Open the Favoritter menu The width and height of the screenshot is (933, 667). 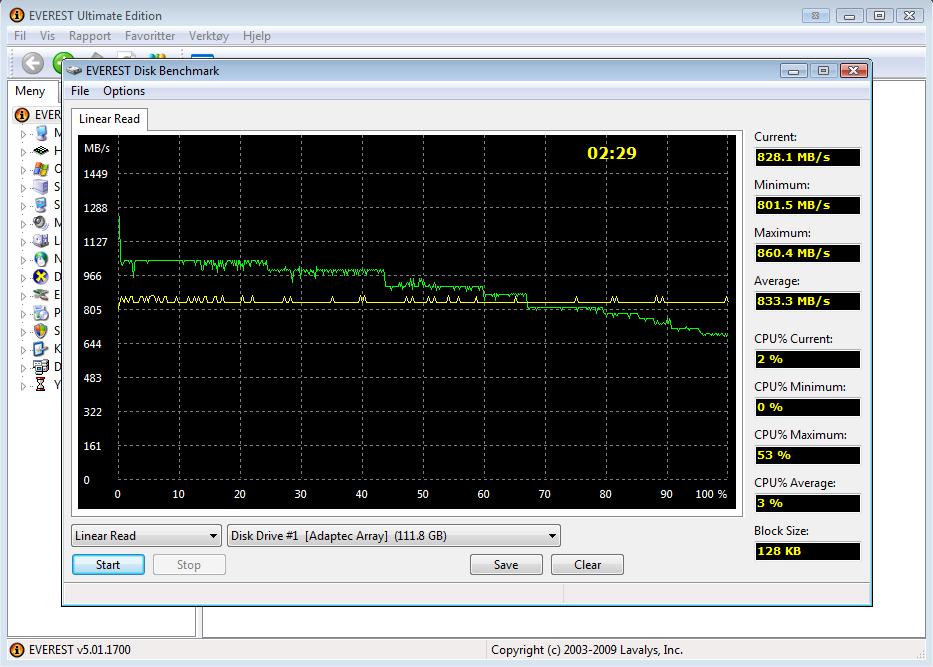150,36
